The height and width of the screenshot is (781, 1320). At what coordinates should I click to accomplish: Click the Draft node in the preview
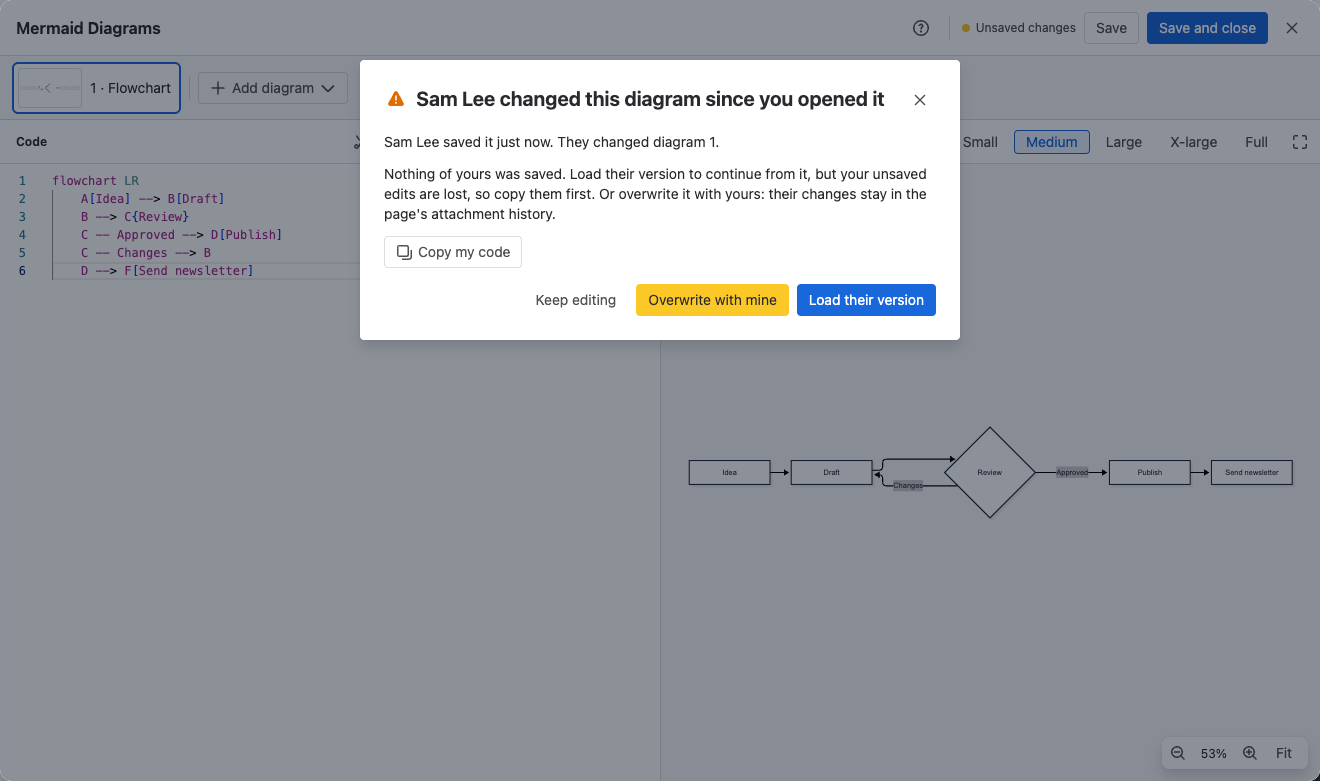832,472
